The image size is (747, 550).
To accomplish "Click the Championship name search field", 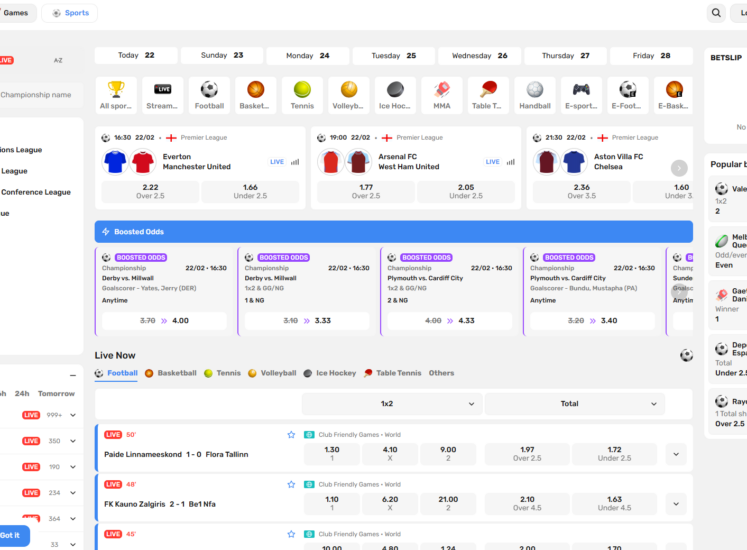I will (x=36, y=95).
